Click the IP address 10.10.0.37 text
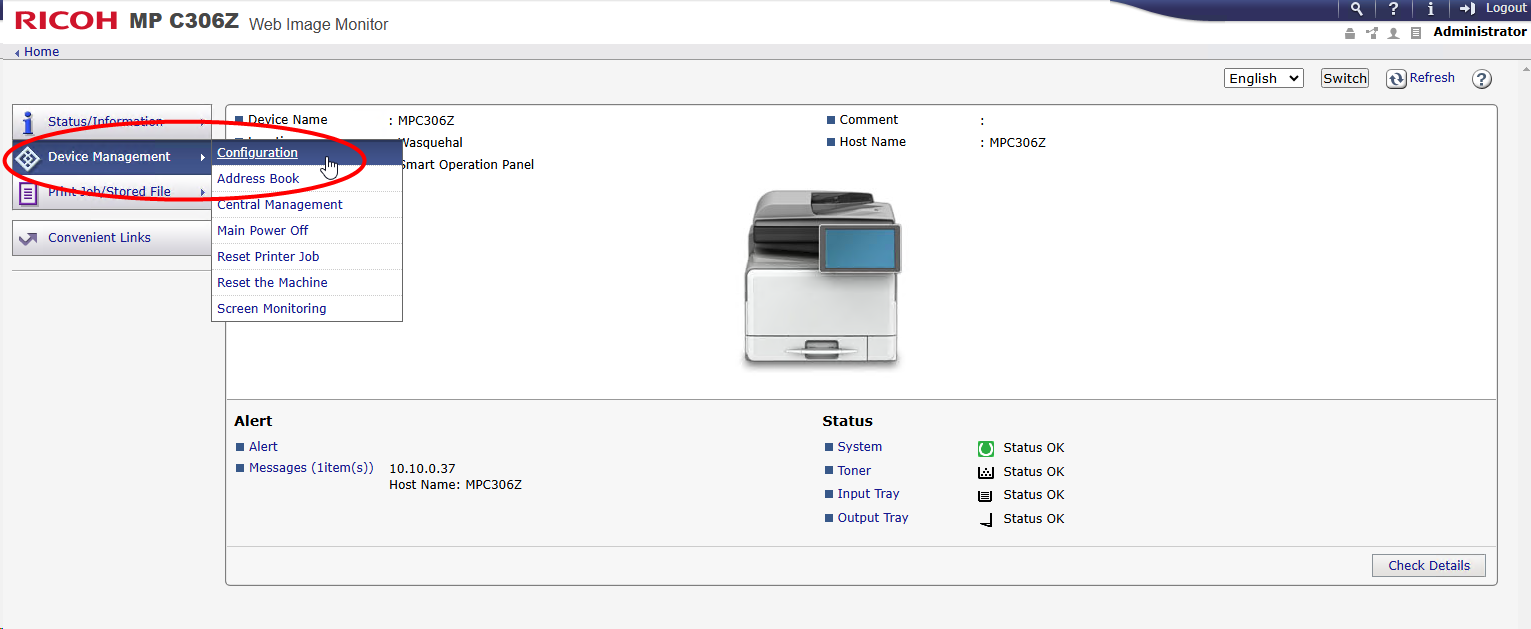1531x629 pixels. point(422,469)
